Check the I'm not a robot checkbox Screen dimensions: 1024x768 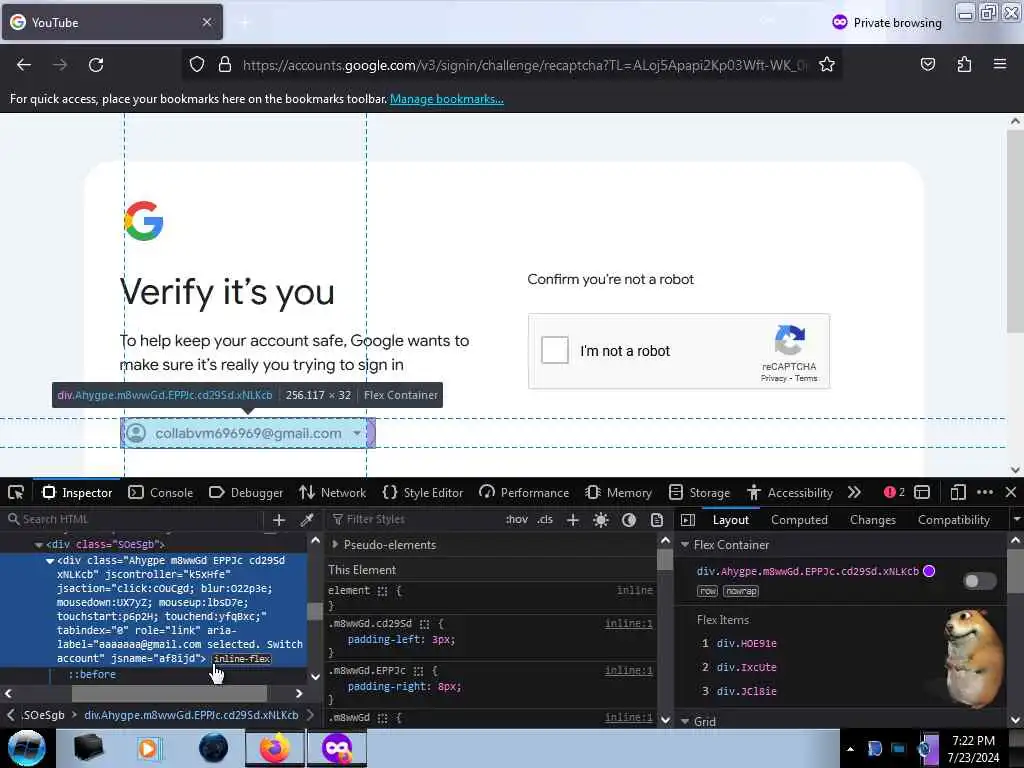555,350
